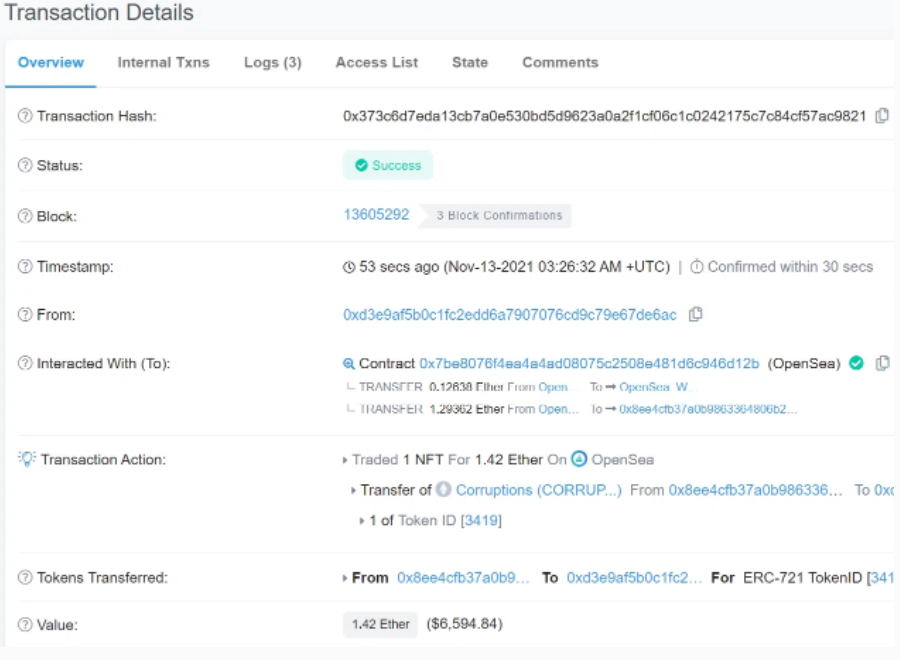Open Corruptions (CORRUP...) token link

coord(538,490)
